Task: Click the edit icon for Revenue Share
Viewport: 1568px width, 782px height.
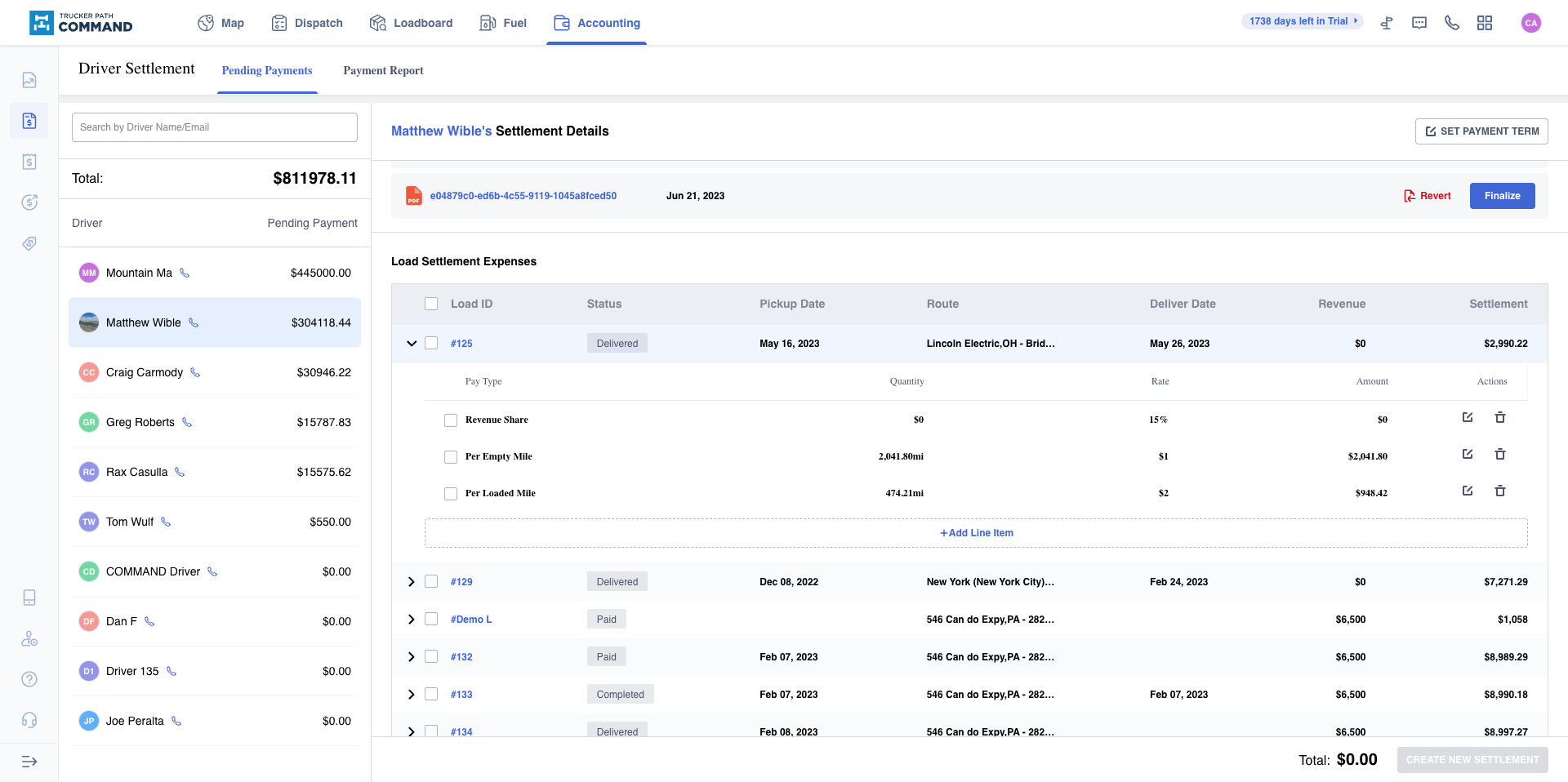Action: point(1468,418)
